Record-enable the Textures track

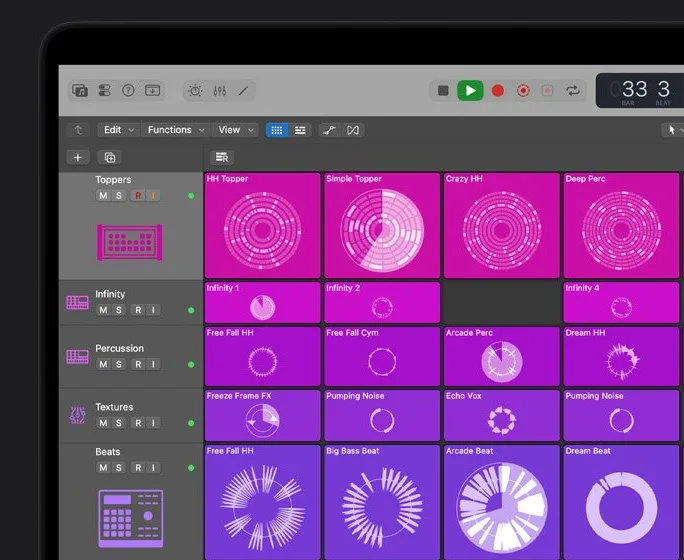(138, 423)
